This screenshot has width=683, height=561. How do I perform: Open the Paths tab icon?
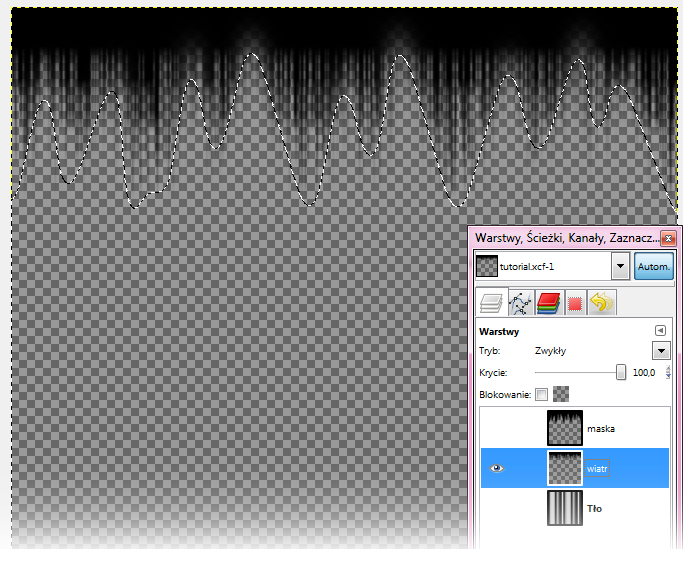[x=518, y=303]
